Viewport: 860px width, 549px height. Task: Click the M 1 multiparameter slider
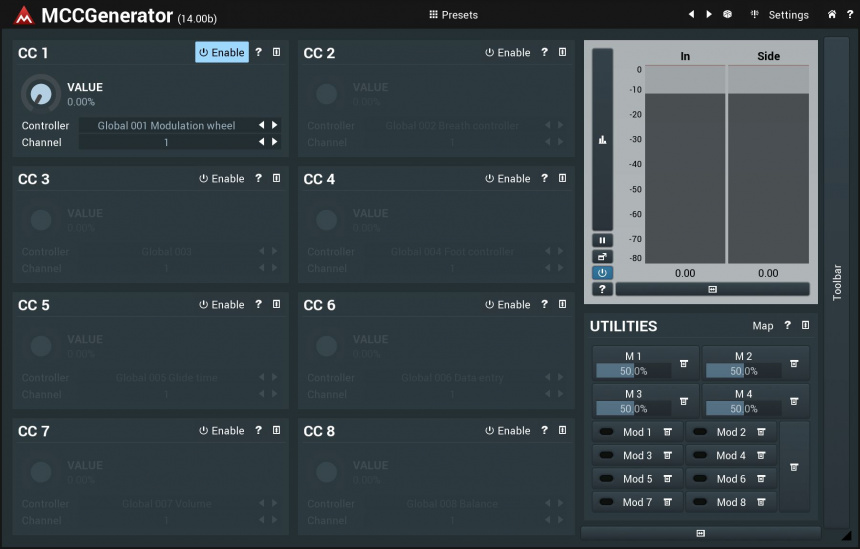[633, 371]
